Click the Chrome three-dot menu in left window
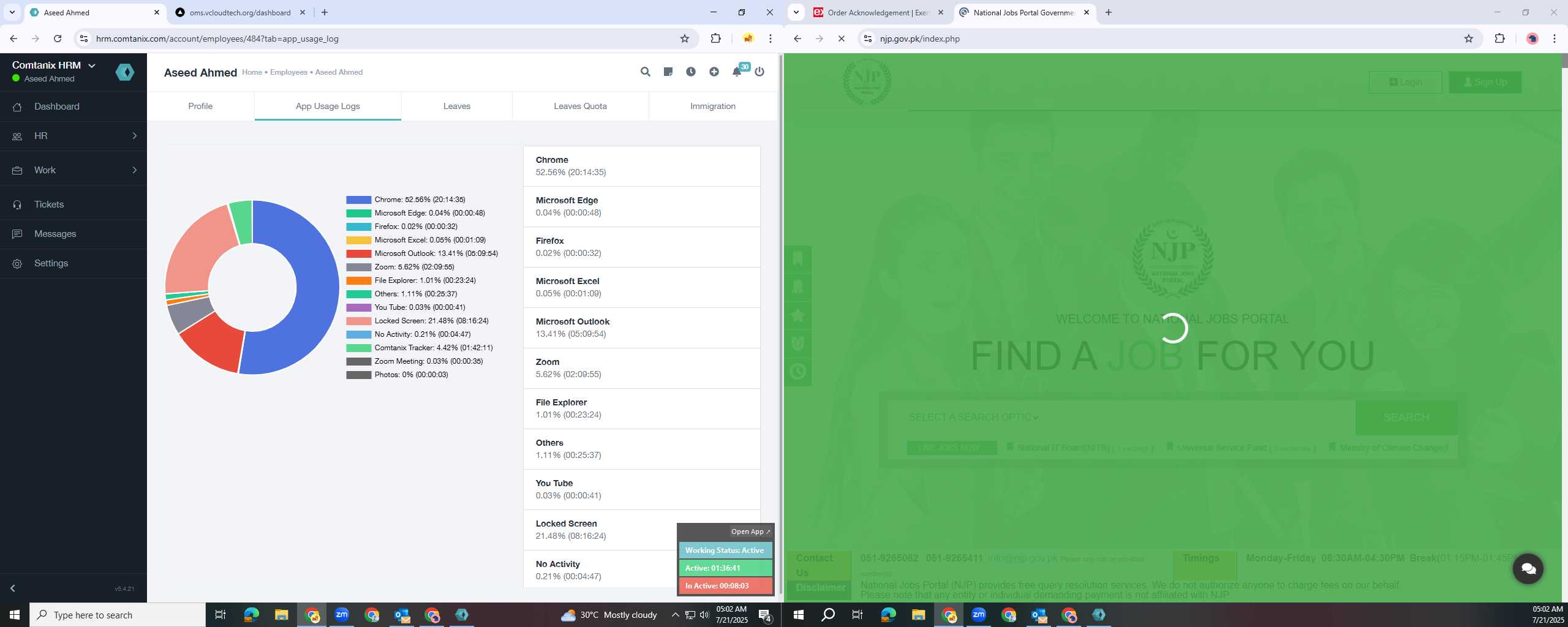The height and width of the screenshot is (627, 1568). point(771,39)
